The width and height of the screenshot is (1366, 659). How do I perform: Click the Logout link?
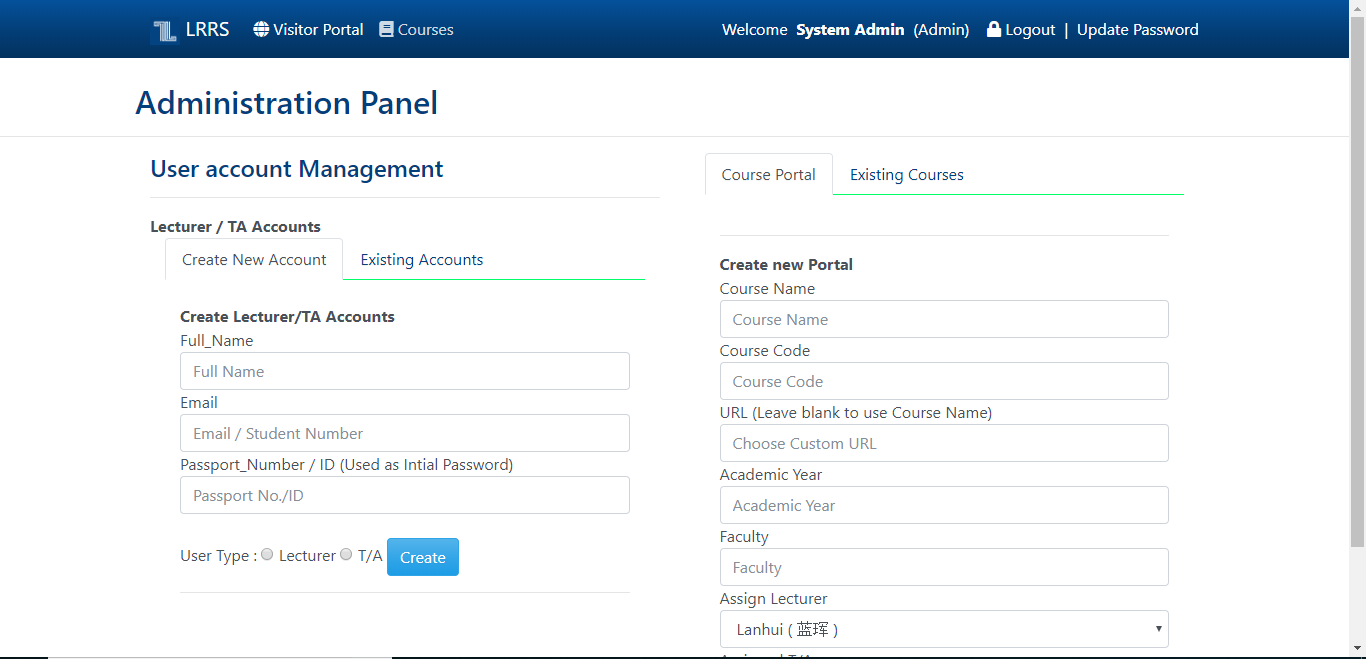point(1030,30)
